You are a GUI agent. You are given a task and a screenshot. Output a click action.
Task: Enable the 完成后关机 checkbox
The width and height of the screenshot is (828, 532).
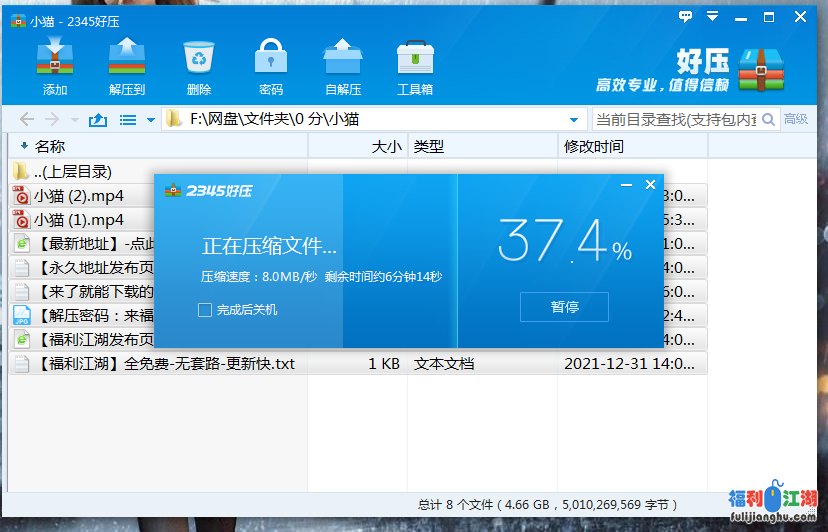pos(205,310)
